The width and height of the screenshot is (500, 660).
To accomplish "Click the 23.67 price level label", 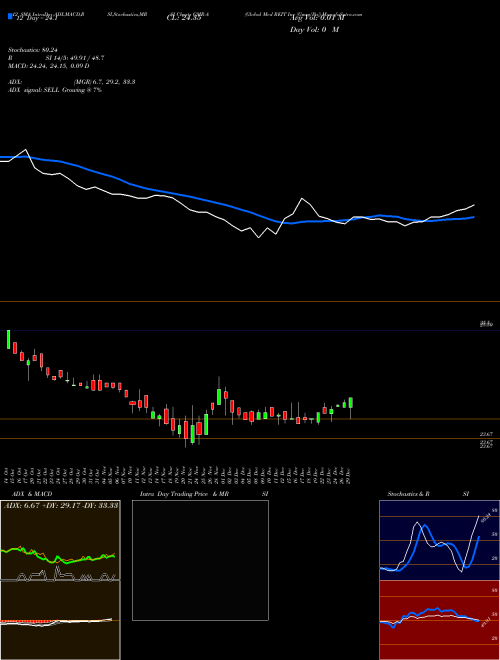I will [x=487, y=434].
